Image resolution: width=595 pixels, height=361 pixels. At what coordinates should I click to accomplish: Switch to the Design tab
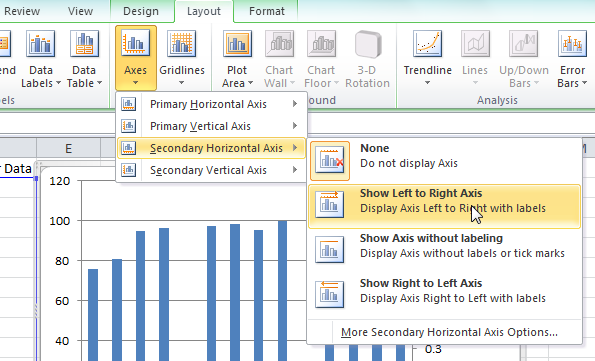coord(141,11)
